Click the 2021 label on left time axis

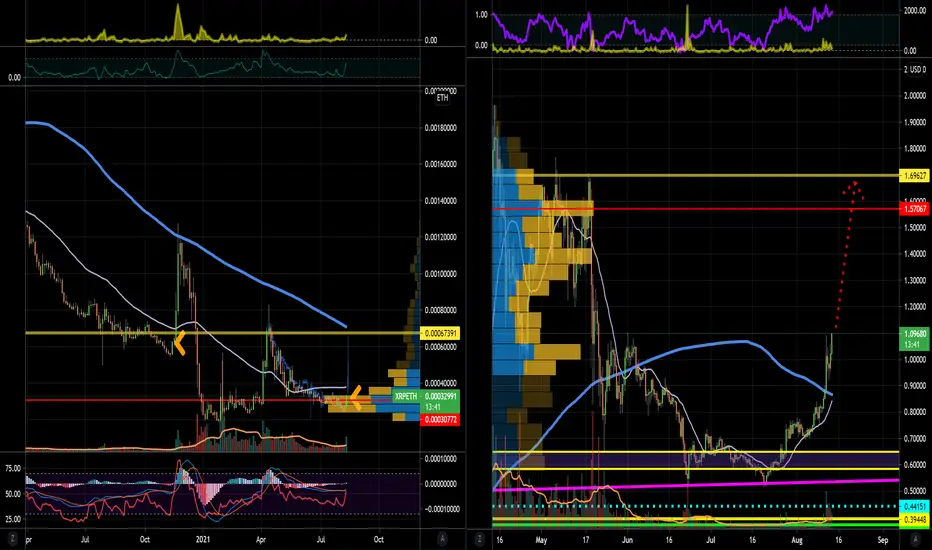(203, 539)
